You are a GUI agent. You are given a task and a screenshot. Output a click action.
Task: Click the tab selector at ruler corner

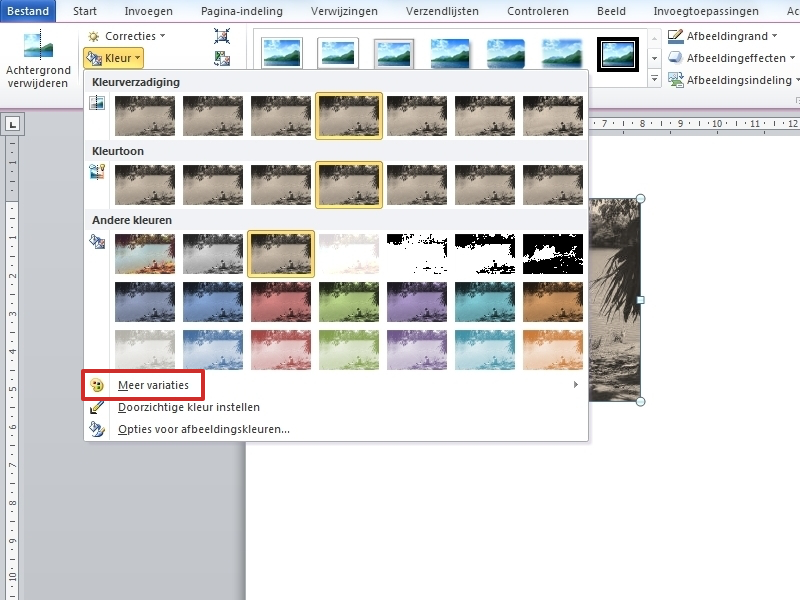pyautogui.click(x=12, y=124)
